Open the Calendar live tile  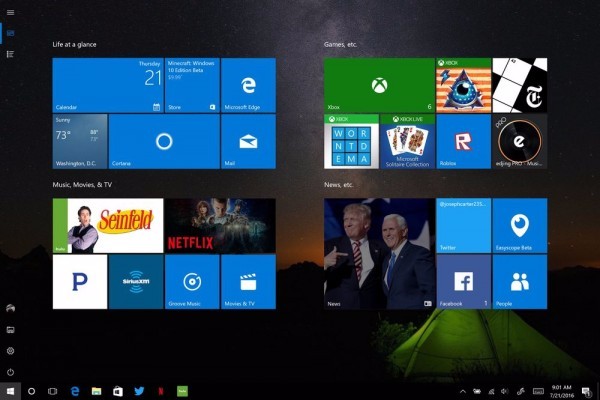(107, 84)
